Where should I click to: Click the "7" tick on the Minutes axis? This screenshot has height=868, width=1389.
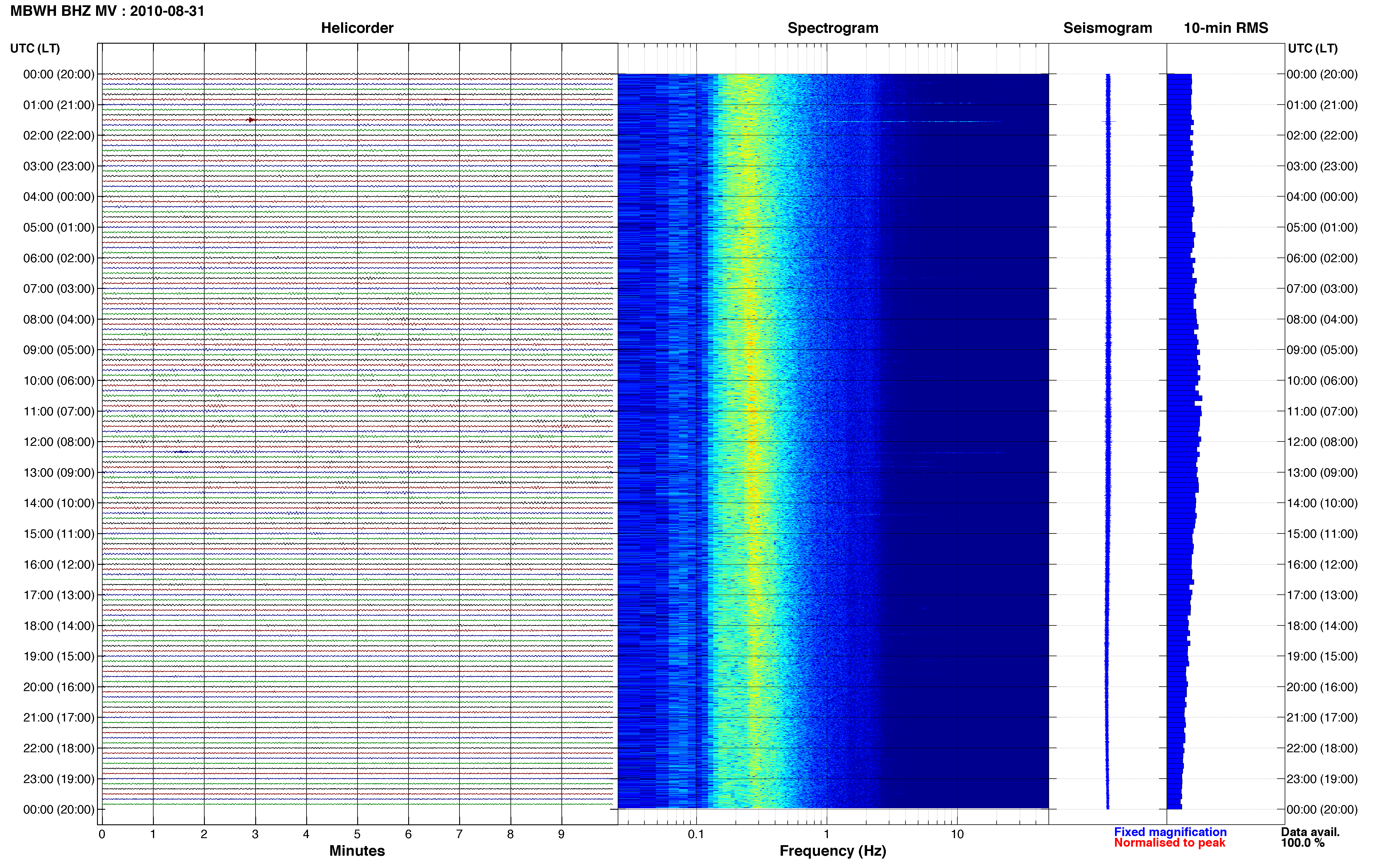coord(459,834)
